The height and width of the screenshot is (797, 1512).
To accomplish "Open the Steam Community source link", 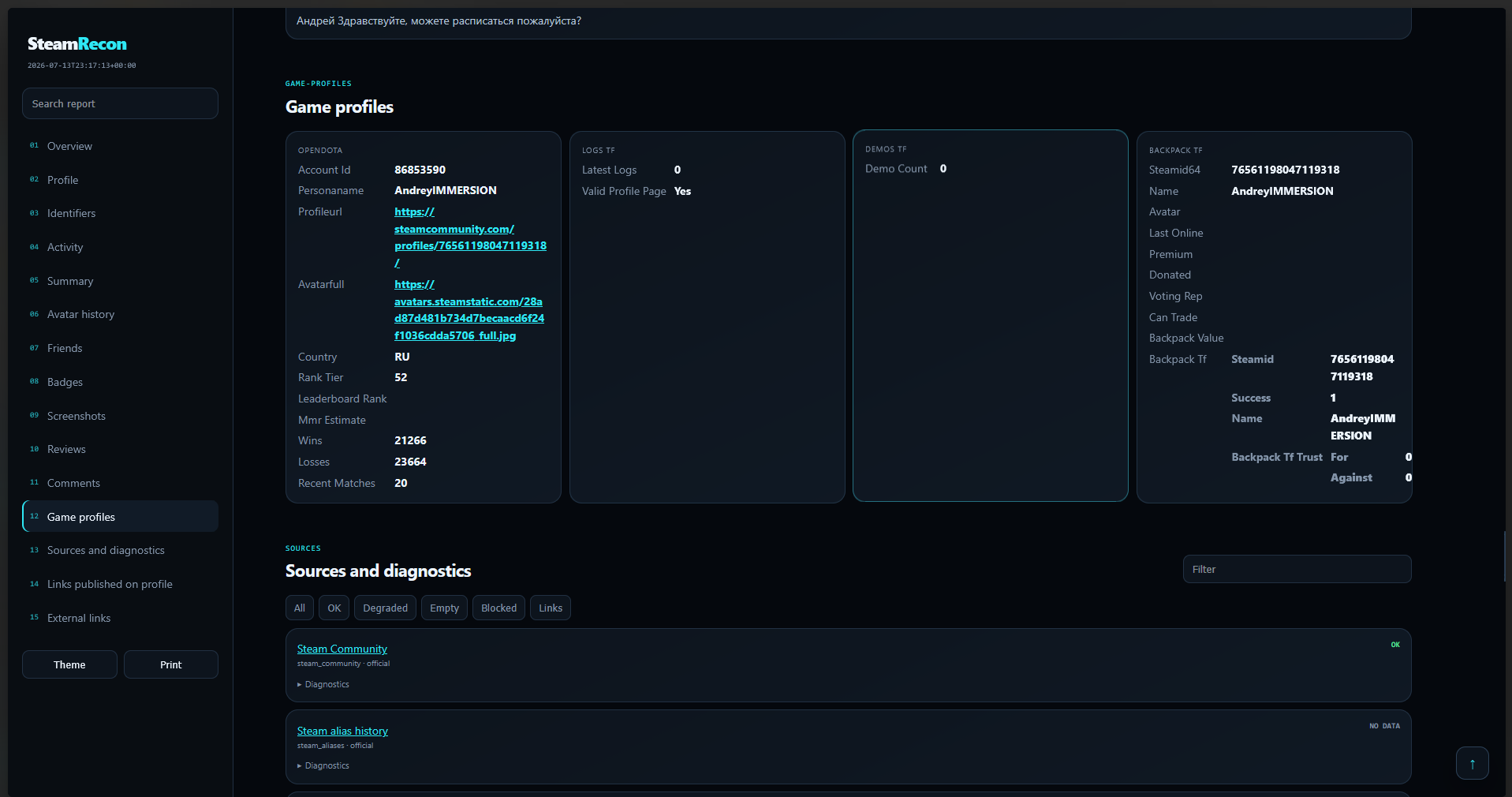I will click(342, 649).
